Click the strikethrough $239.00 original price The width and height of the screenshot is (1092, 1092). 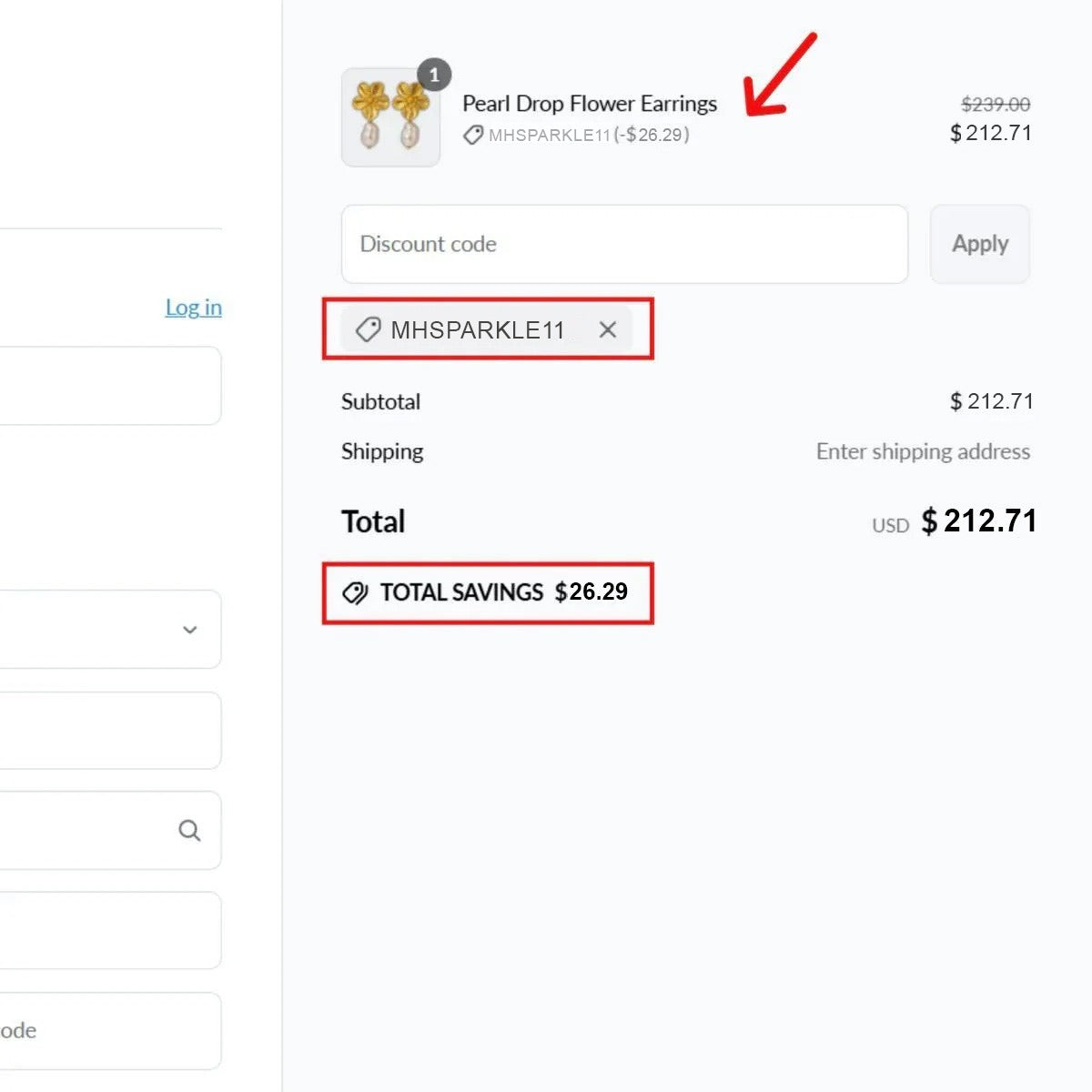click(996, 105)
